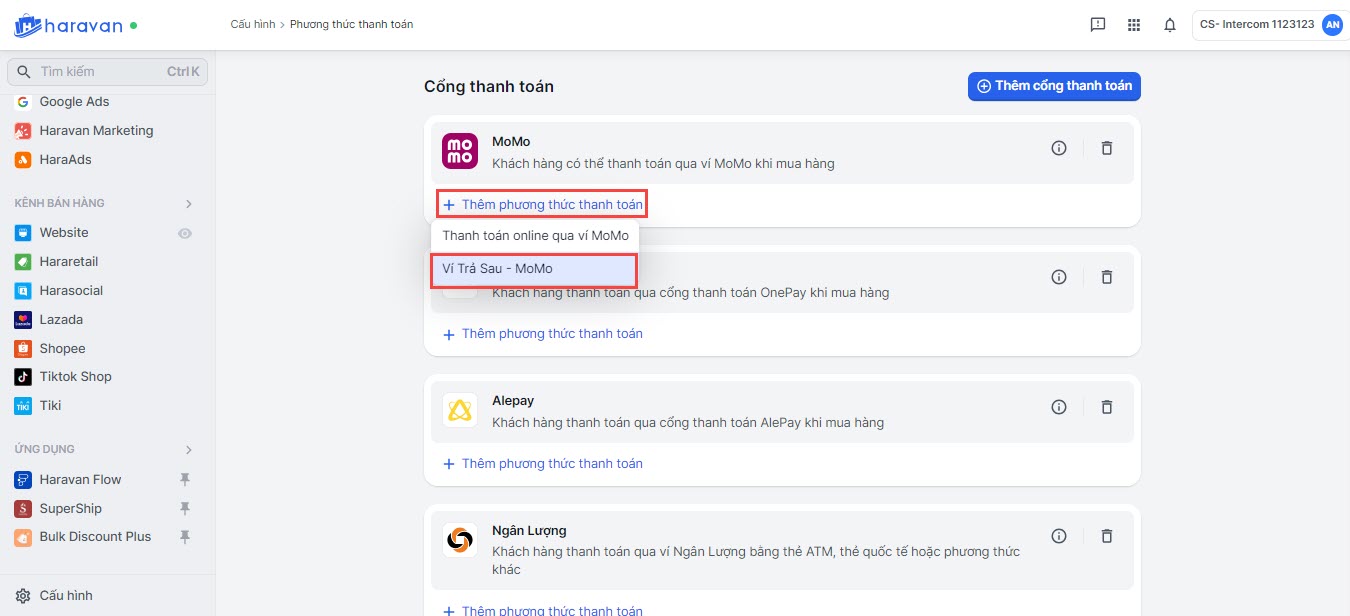Click the Hararetail channel icon

[23, 262]
